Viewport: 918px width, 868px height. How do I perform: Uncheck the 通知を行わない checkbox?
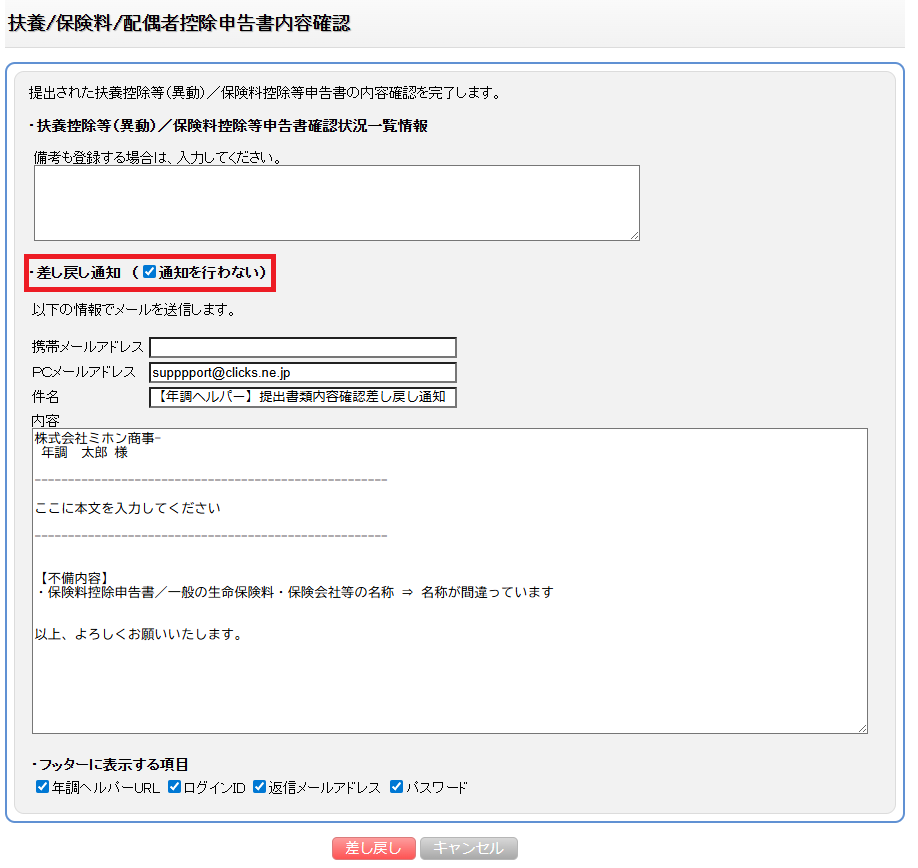pos(150,272)
